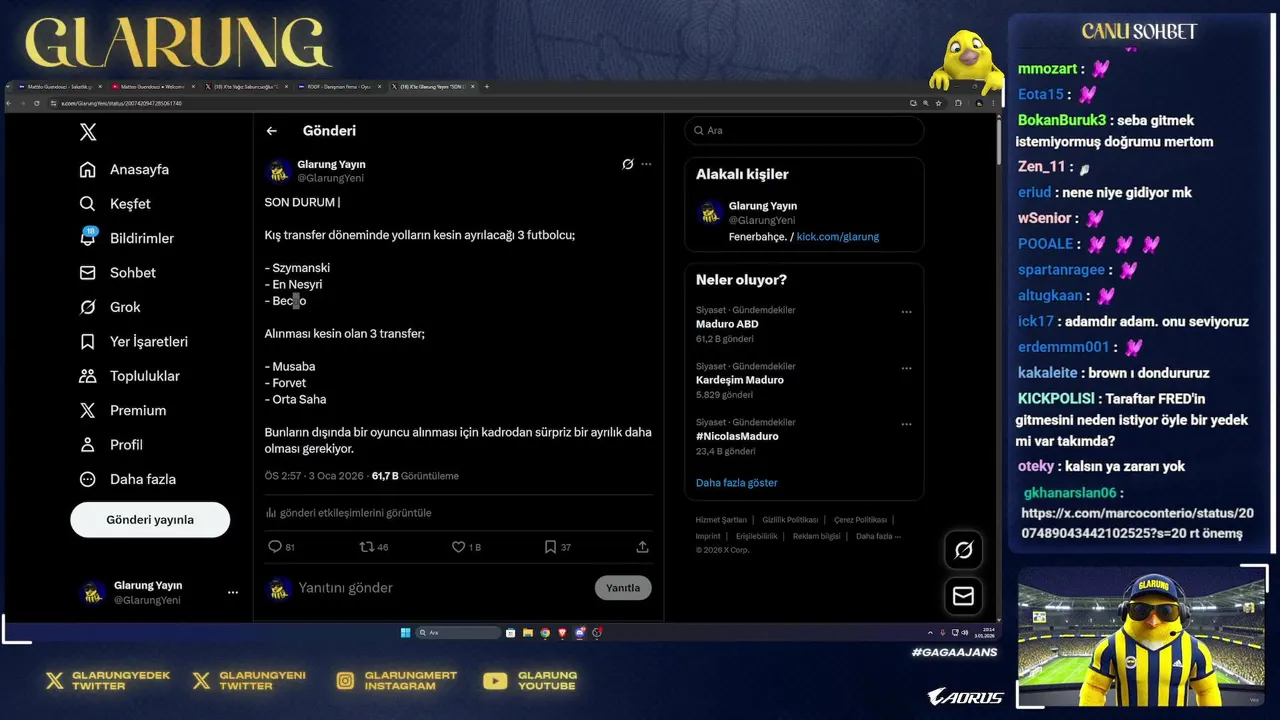Open Maduro ABD trend

pos(727,324)
